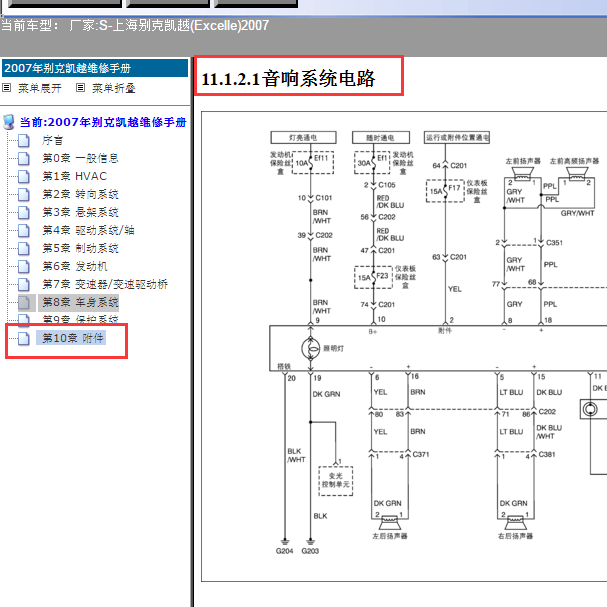Click the C105 connector label
Screen dimensions: 607x607
click(x=387, y=185)
